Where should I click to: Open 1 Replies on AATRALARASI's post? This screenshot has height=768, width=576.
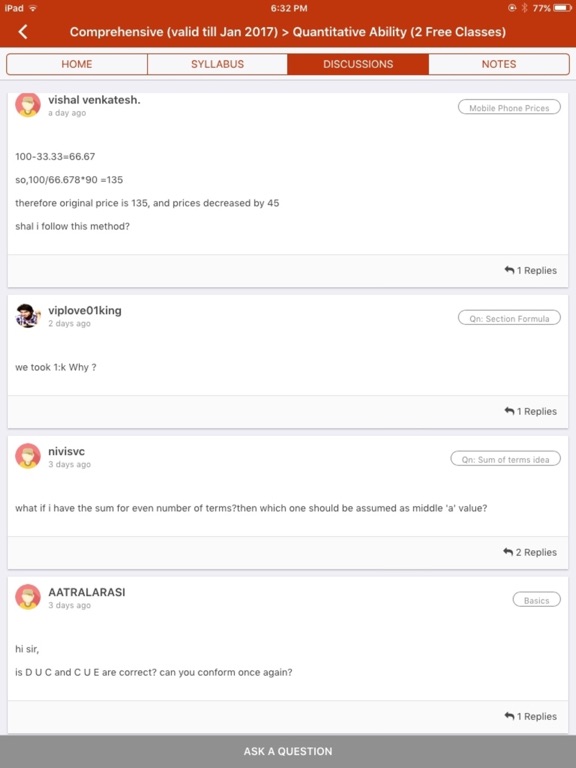pos(530,716)
